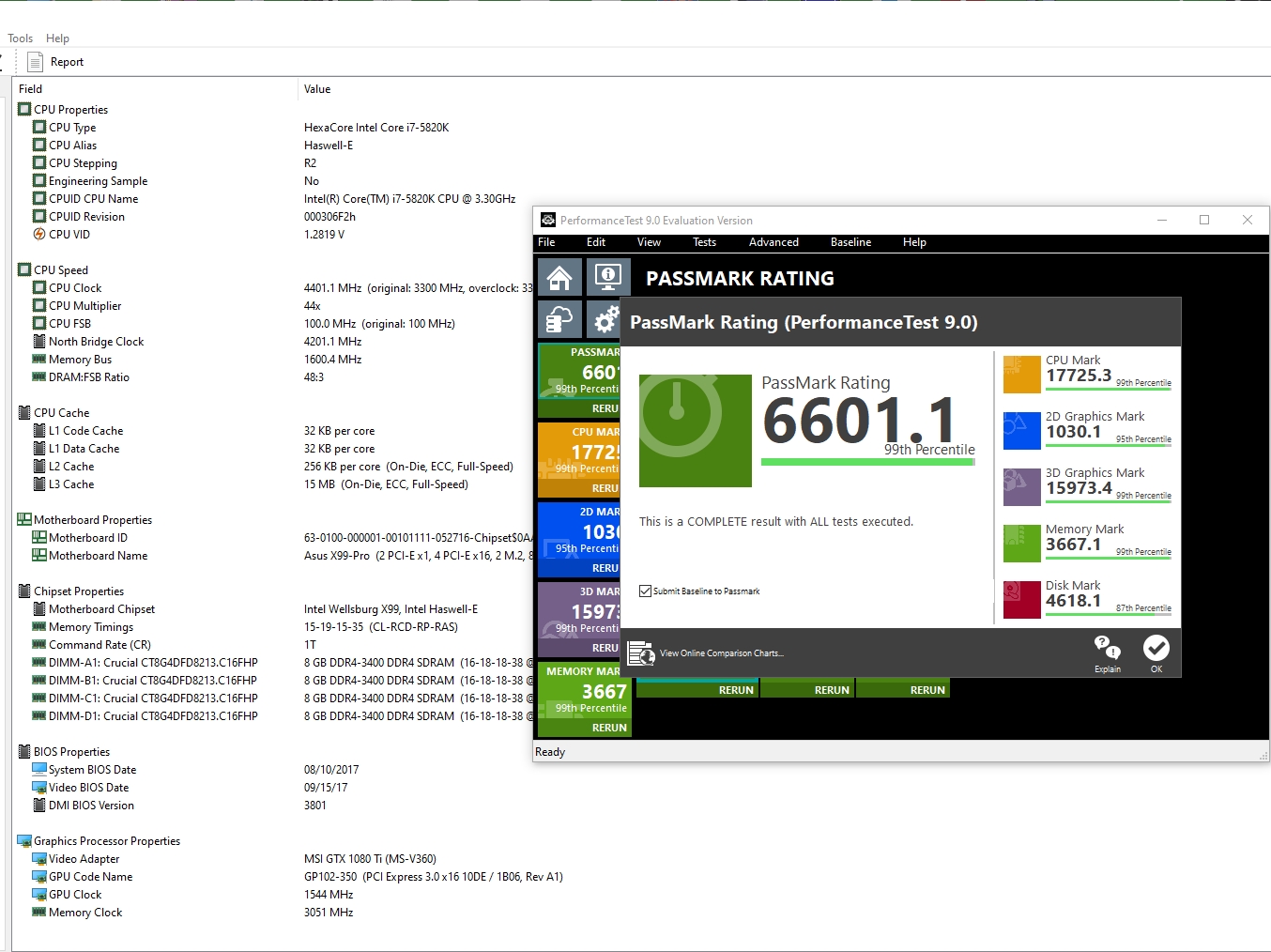Click the memory icon beside DIMM-A1

pos(39,663)
